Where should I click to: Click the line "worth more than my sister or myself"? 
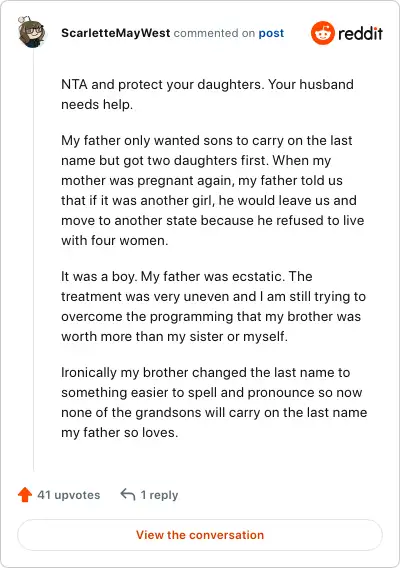174,337
